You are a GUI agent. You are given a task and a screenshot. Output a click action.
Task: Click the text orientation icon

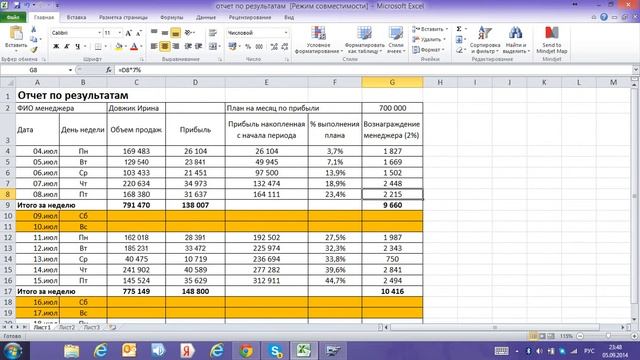(188, 33)
